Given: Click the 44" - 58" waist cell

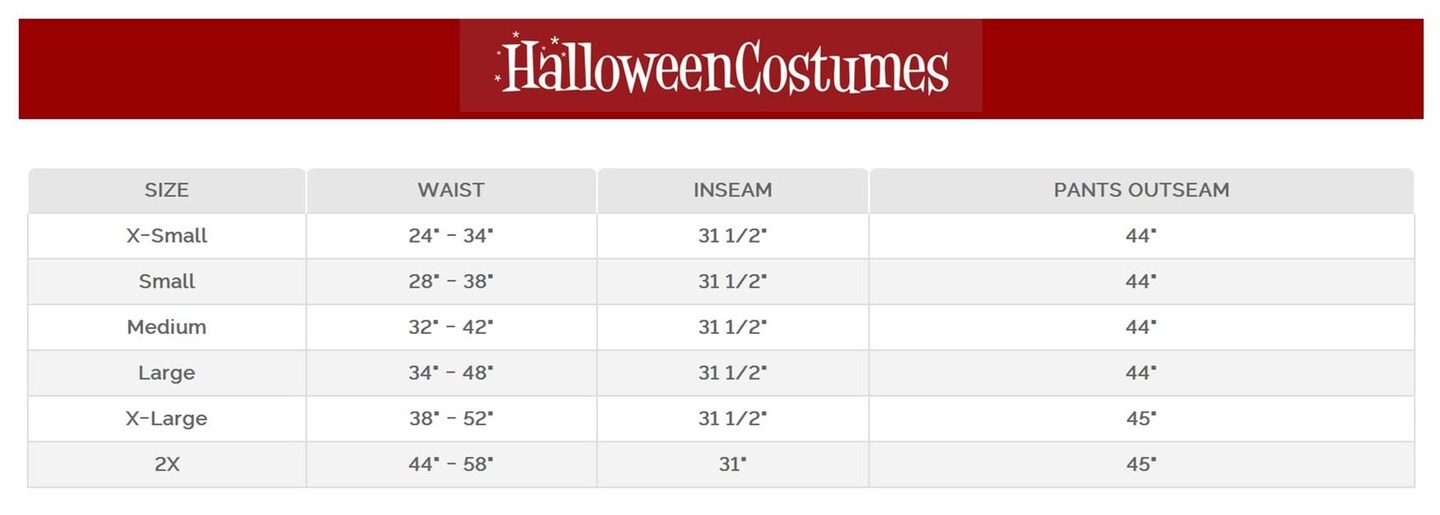Looking at the screenshot, I should click(x=451, y=465).
